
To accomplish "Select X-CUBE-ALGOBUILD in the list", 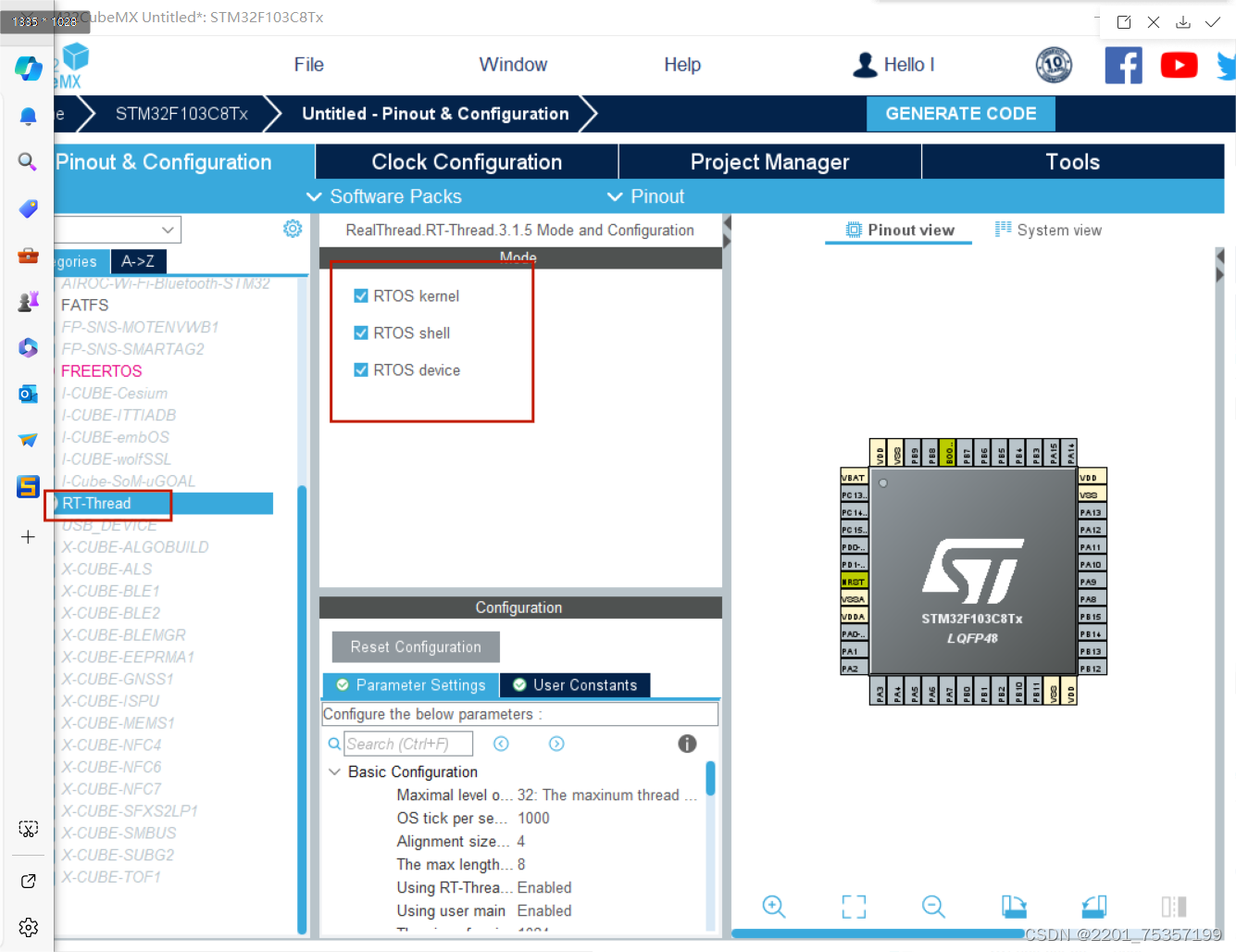I will [x=135, y=547].
